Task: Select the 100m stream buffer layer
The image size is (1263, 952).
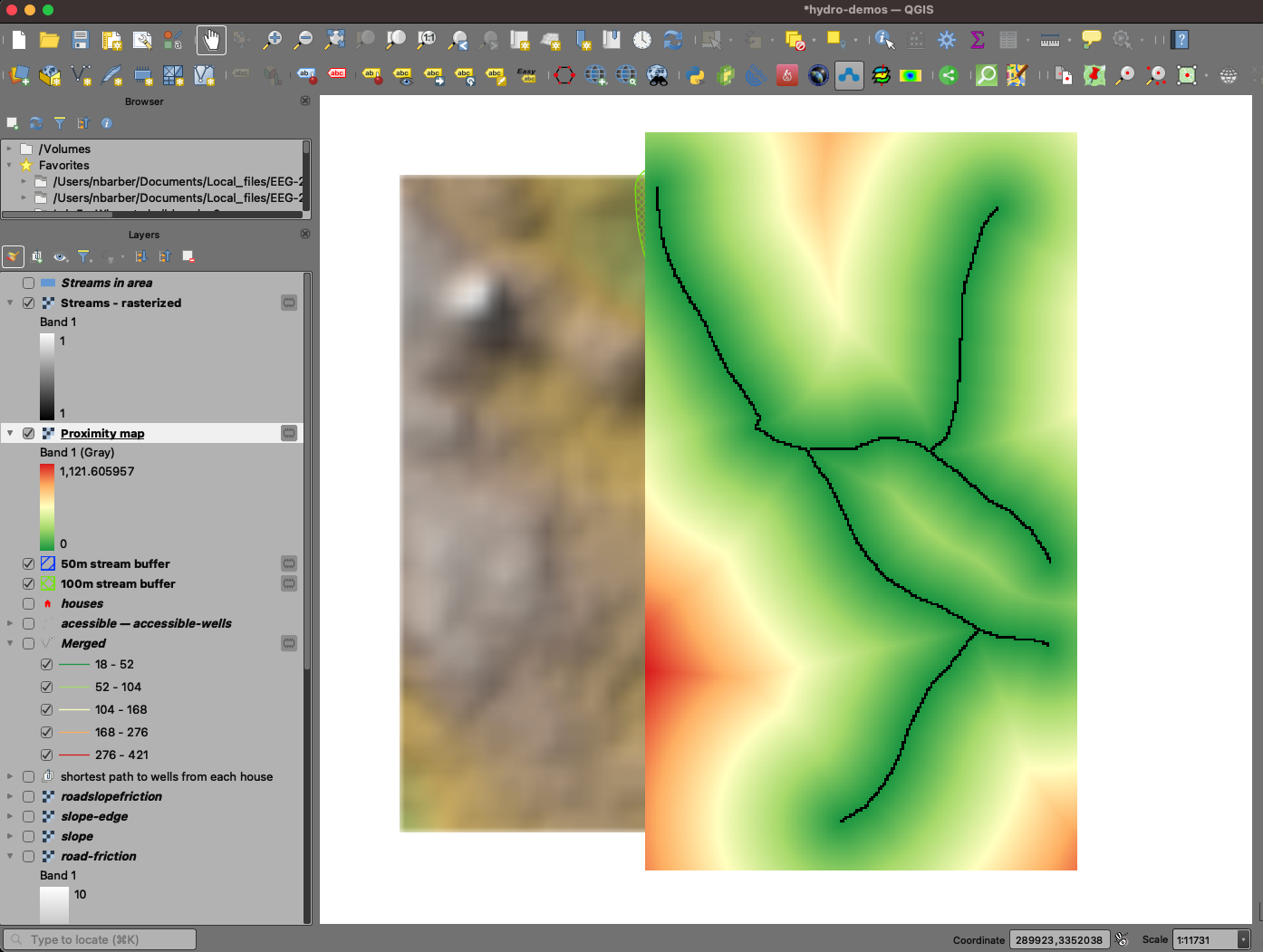Action: point(119,583)
